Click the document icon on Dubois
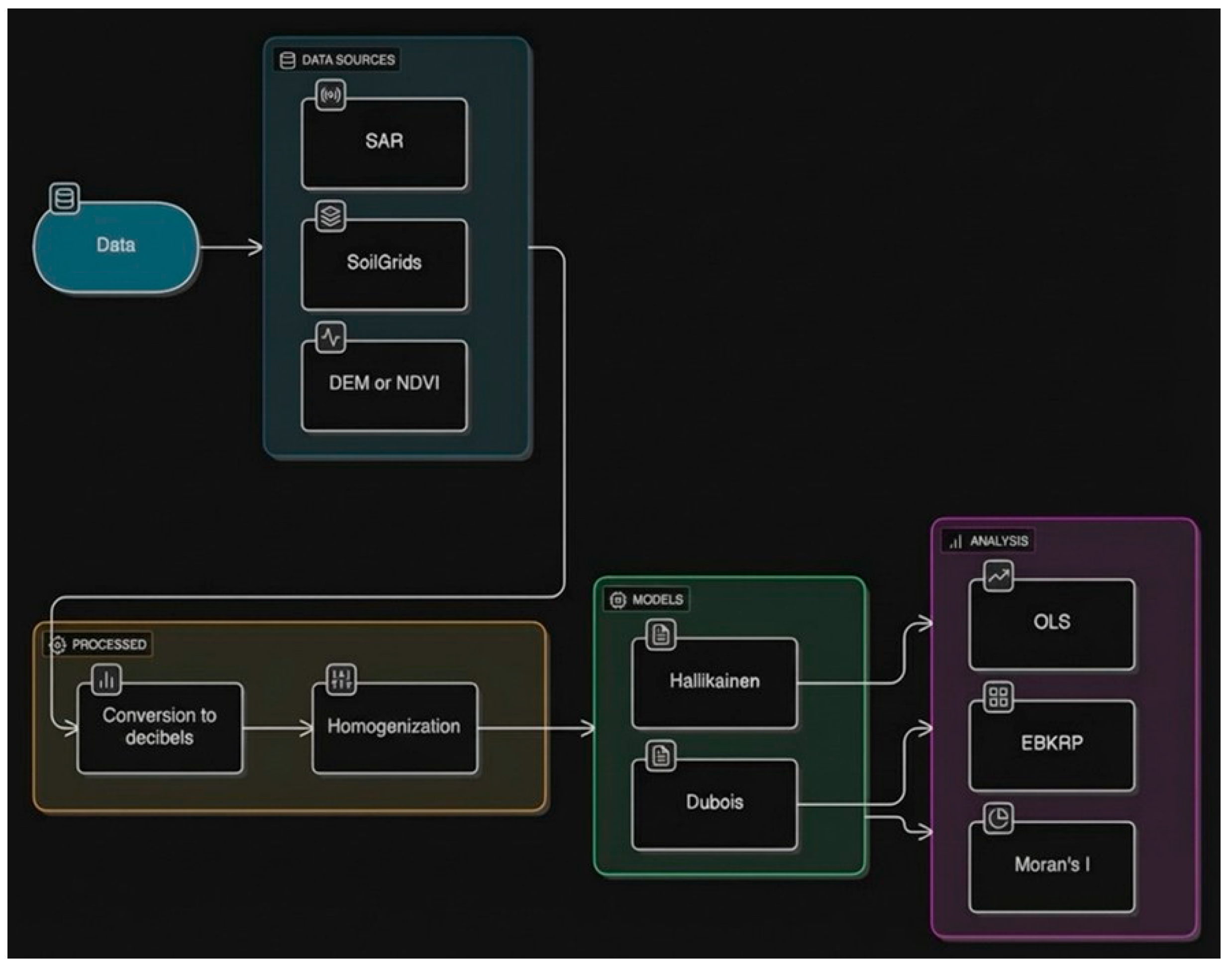 [660, 756]
